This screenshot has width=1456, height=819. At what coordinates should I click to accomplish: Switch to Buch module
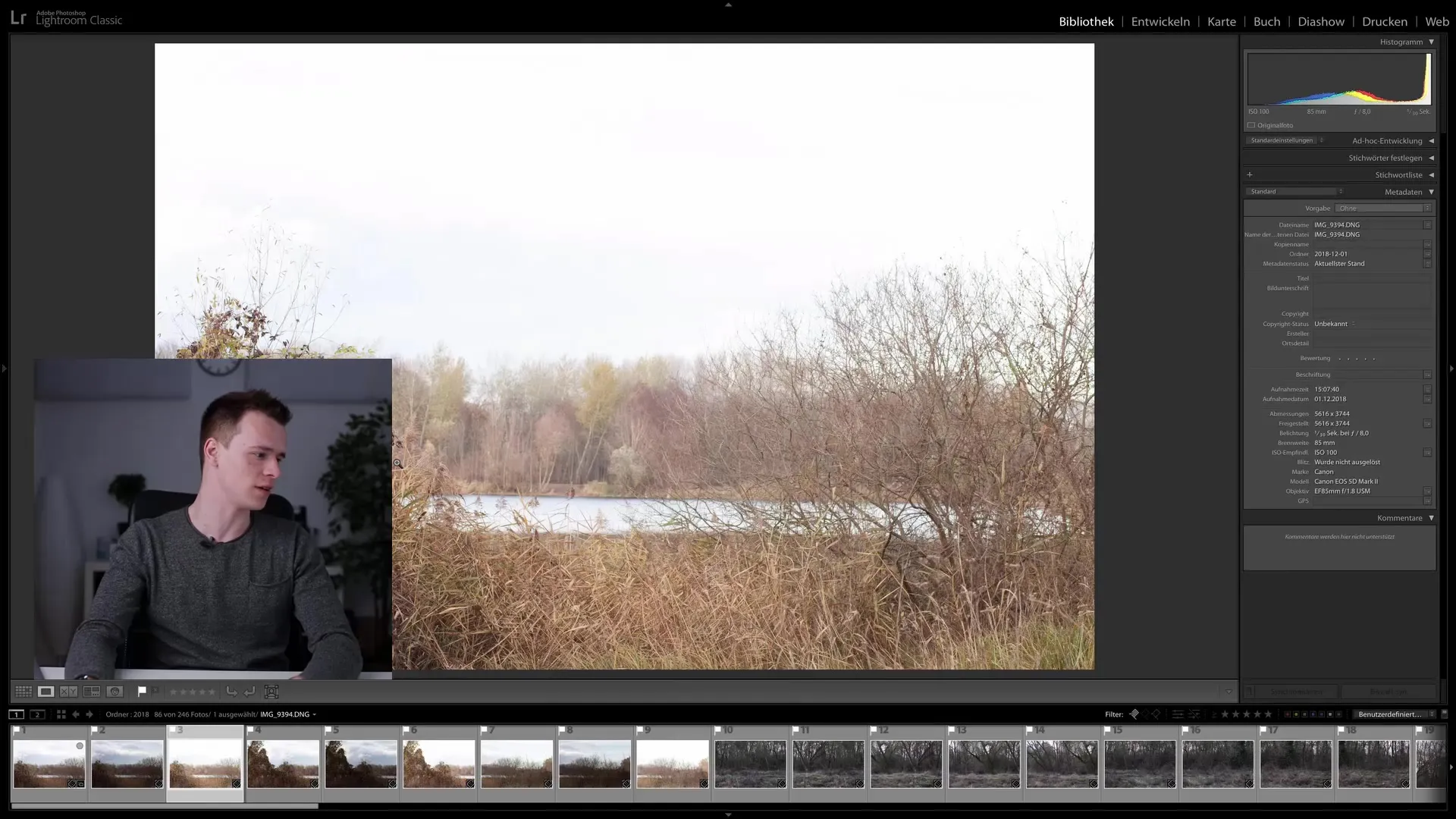click(1266, 21)
